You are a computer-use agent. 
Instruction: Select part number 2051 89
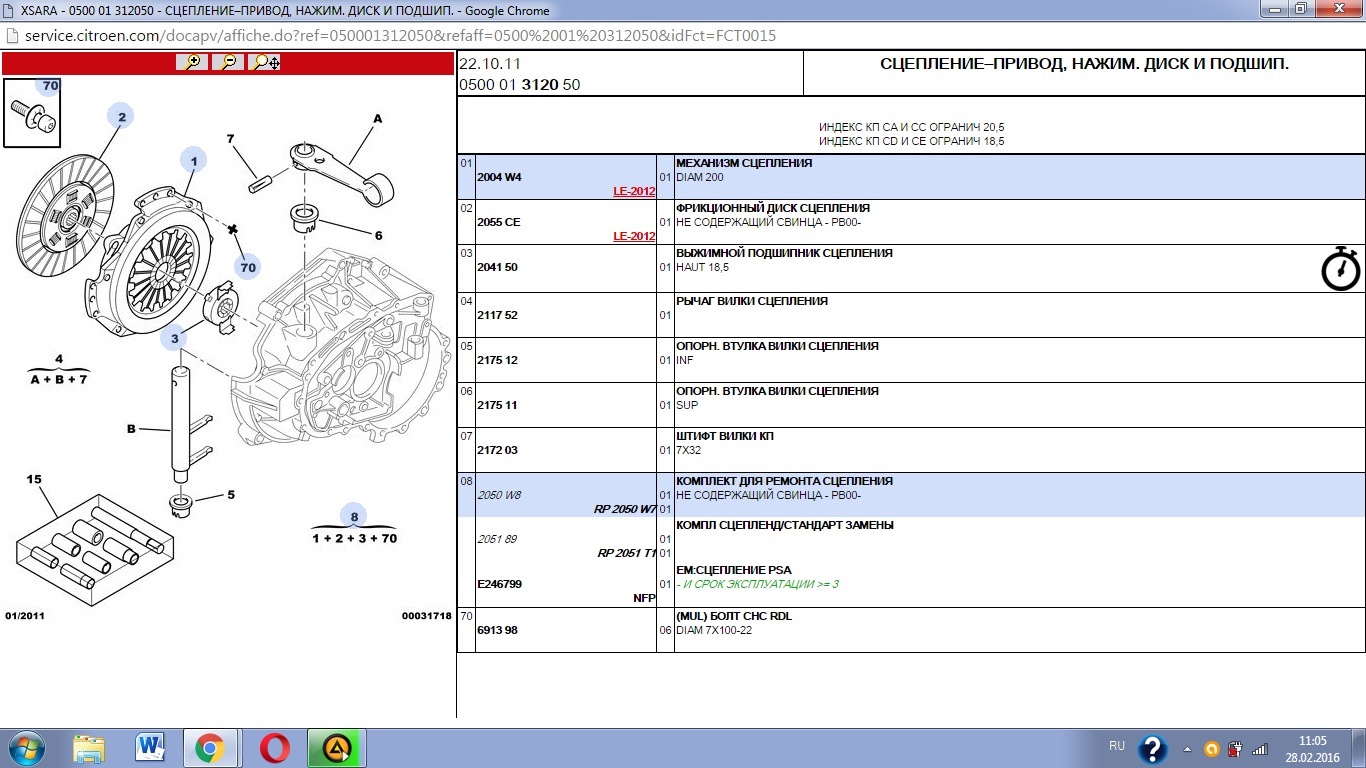point(497,539)
